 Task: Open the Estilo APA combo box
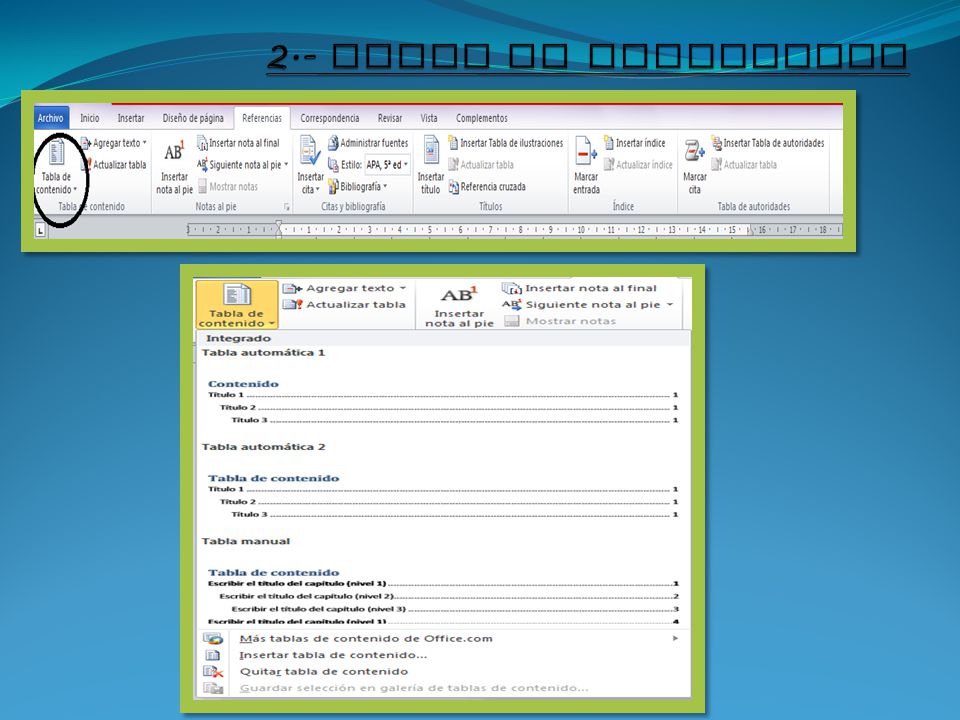coord(388,165)
